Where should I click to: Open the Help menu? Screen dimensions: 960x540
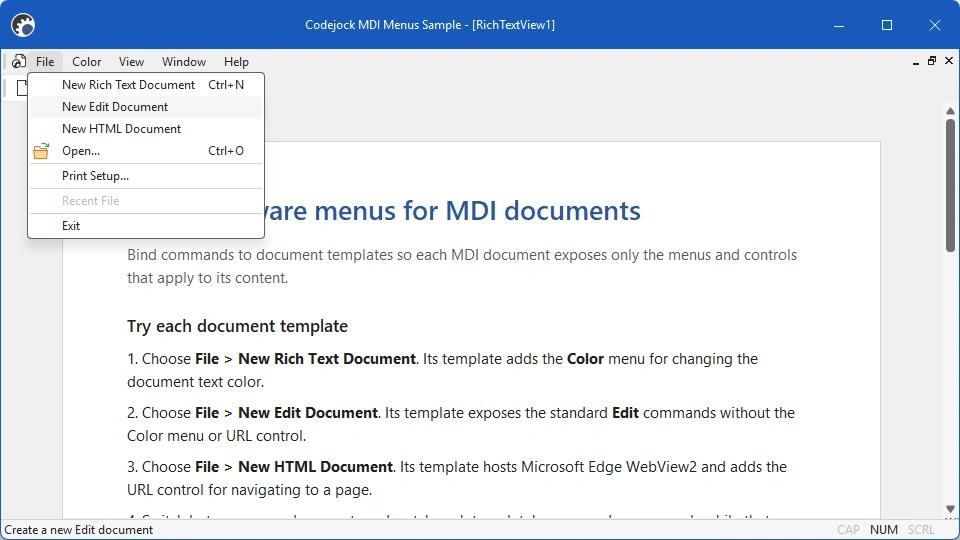(x=236, y=62)
